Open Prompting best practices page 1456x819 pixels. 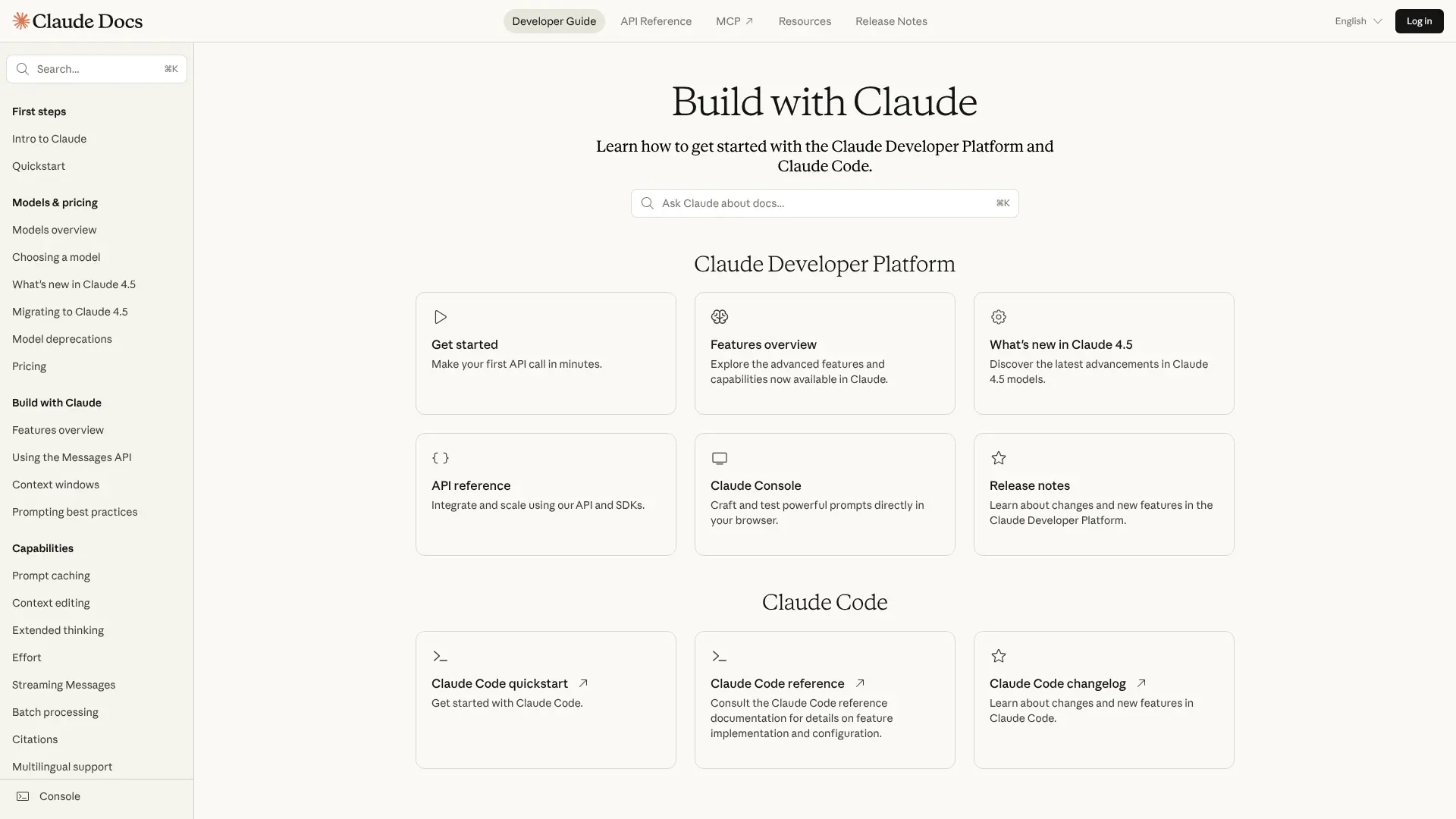pyautogui.click(x=74, y=512)
